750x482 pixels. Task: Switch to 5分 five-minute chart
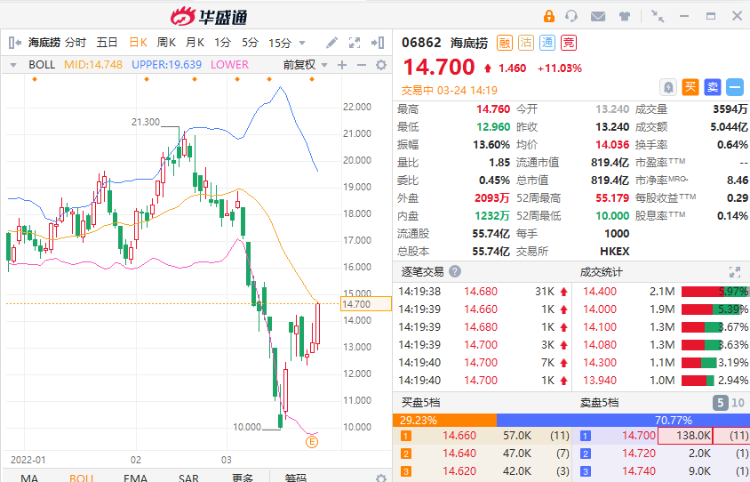click(250, 43)
